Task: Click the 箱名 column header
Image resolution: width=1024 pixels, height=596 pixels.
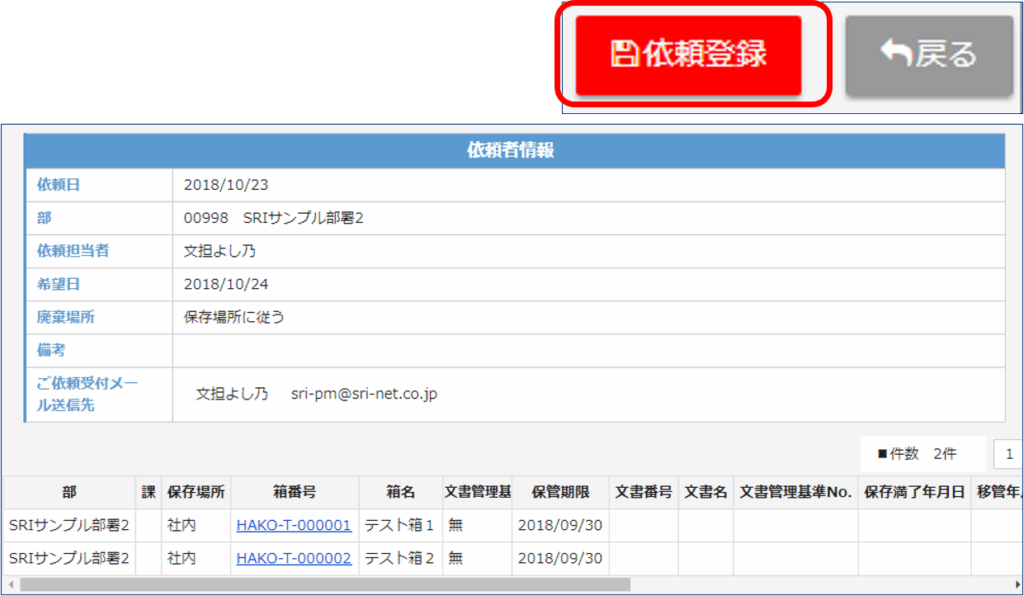Action: (x=400, y=492)
